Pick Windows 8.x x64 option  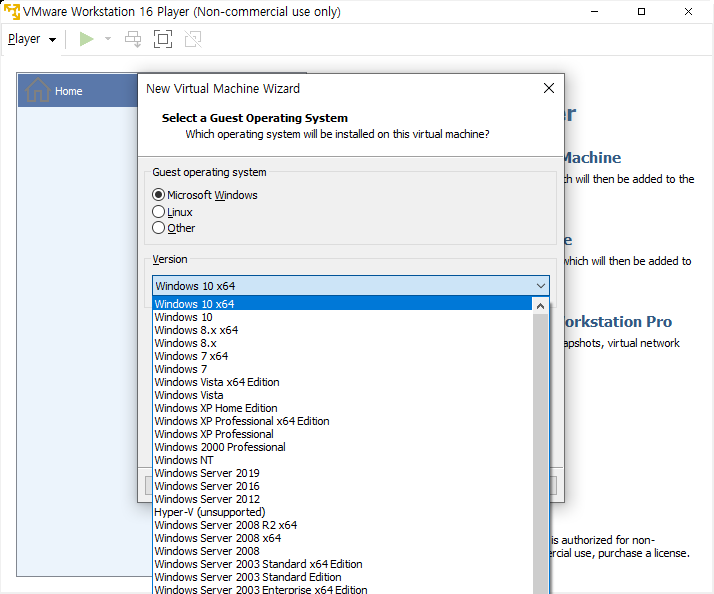coord(342,330)
